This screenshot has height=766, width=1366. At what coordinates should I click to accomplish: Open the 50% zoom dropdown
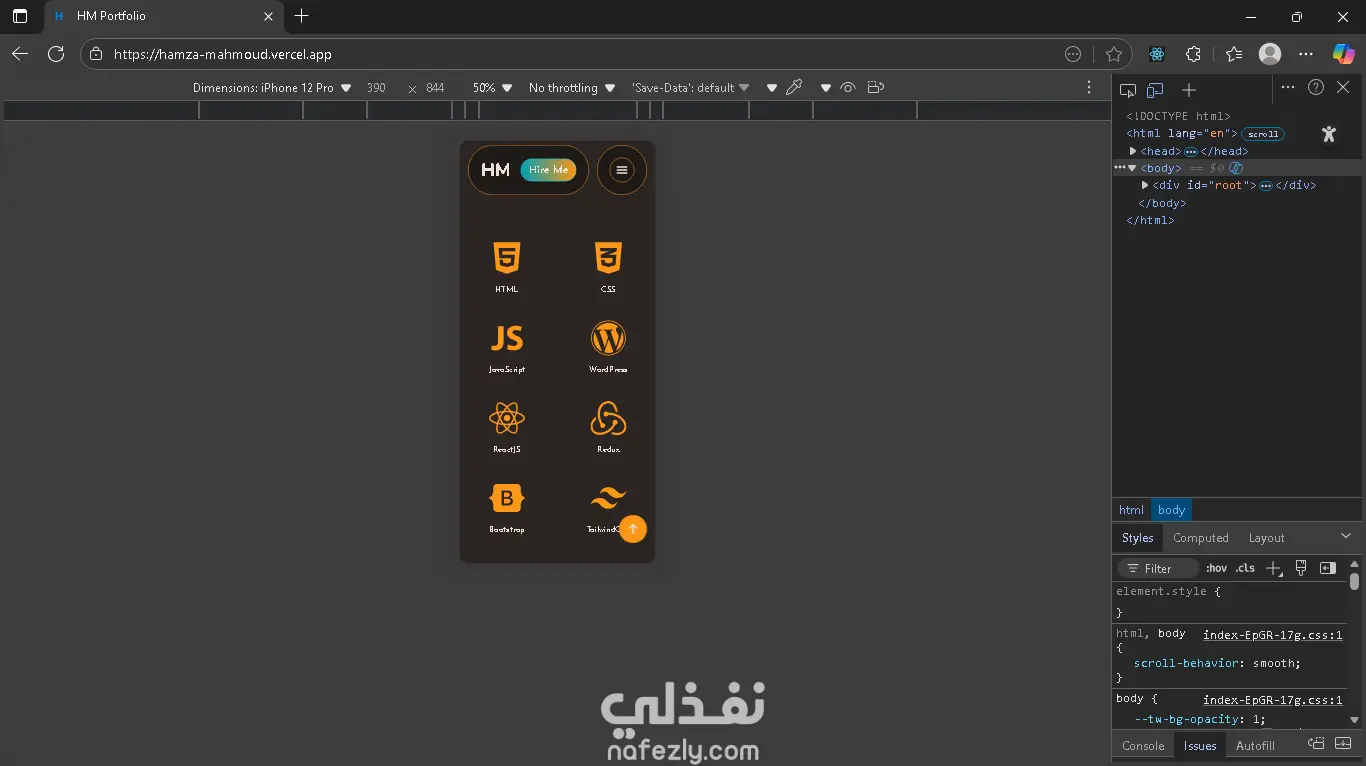[492, 88]
